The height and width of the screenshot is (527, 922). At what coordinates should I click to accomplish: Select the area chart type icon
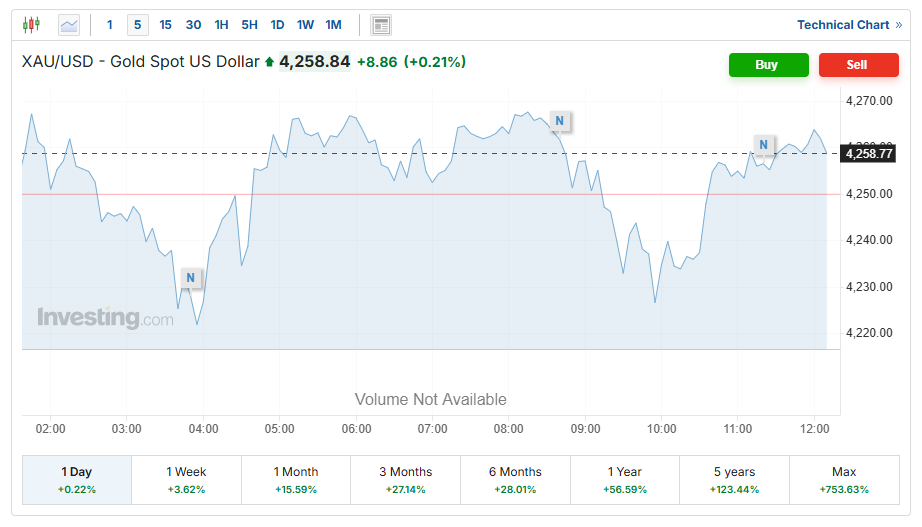click(x=69, y=25)
